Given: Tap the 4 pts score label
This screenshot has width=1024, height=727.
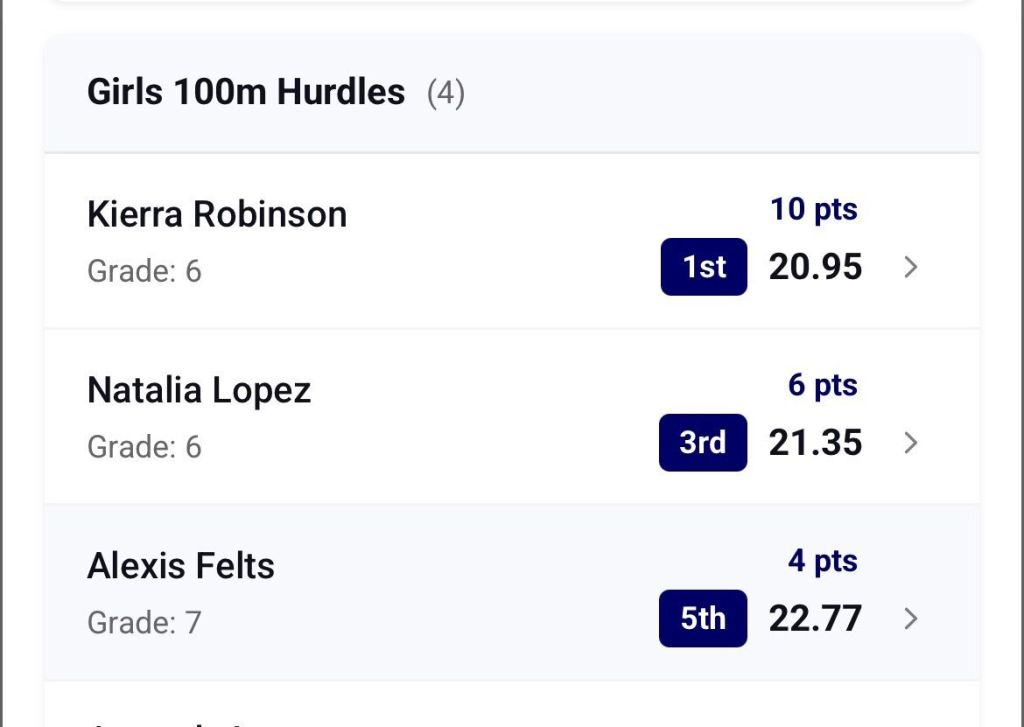Looking at the screenshot, I should coord(822,561).
